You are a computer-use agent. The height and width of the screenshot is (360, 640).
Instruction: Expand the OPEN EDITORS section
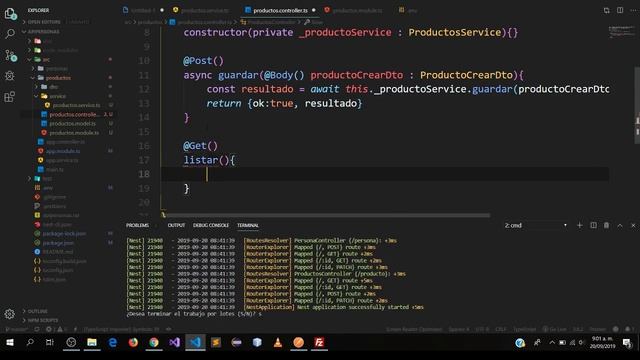[44, 22]
